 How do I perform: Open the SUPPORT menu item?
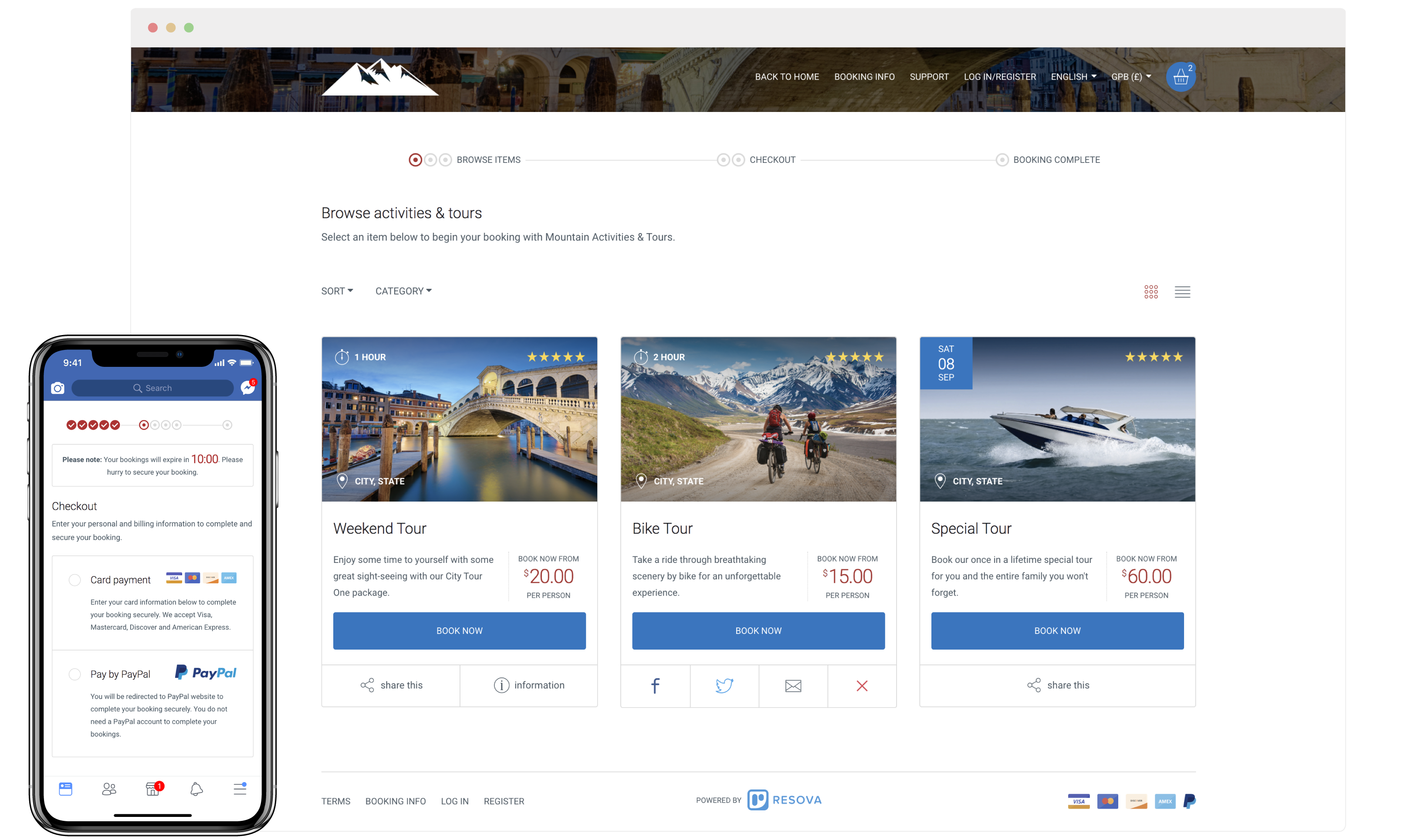point(928,76)
